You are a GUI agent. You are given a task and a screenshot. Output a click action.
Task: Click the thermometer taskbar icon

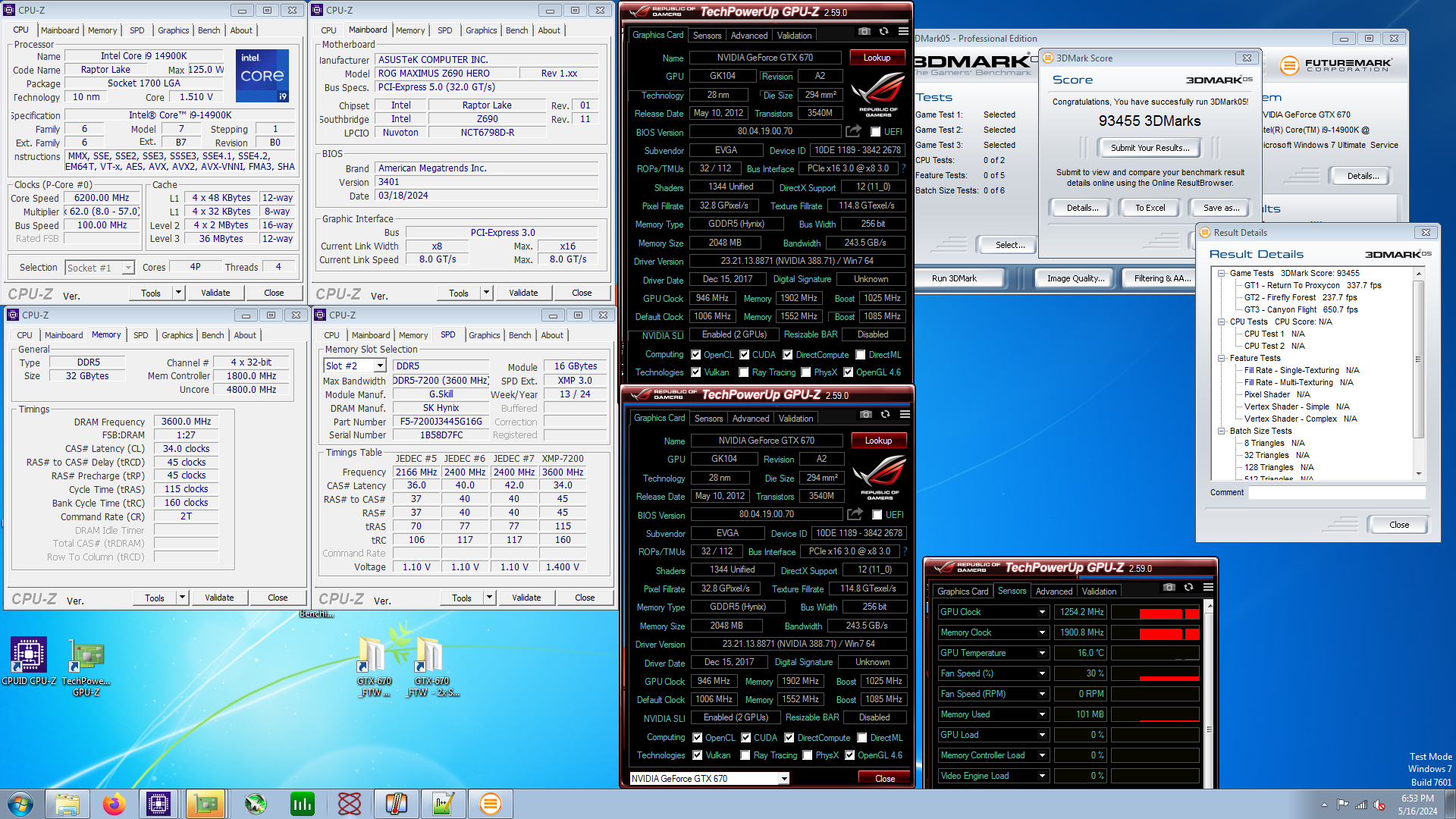tap(397, 804)
